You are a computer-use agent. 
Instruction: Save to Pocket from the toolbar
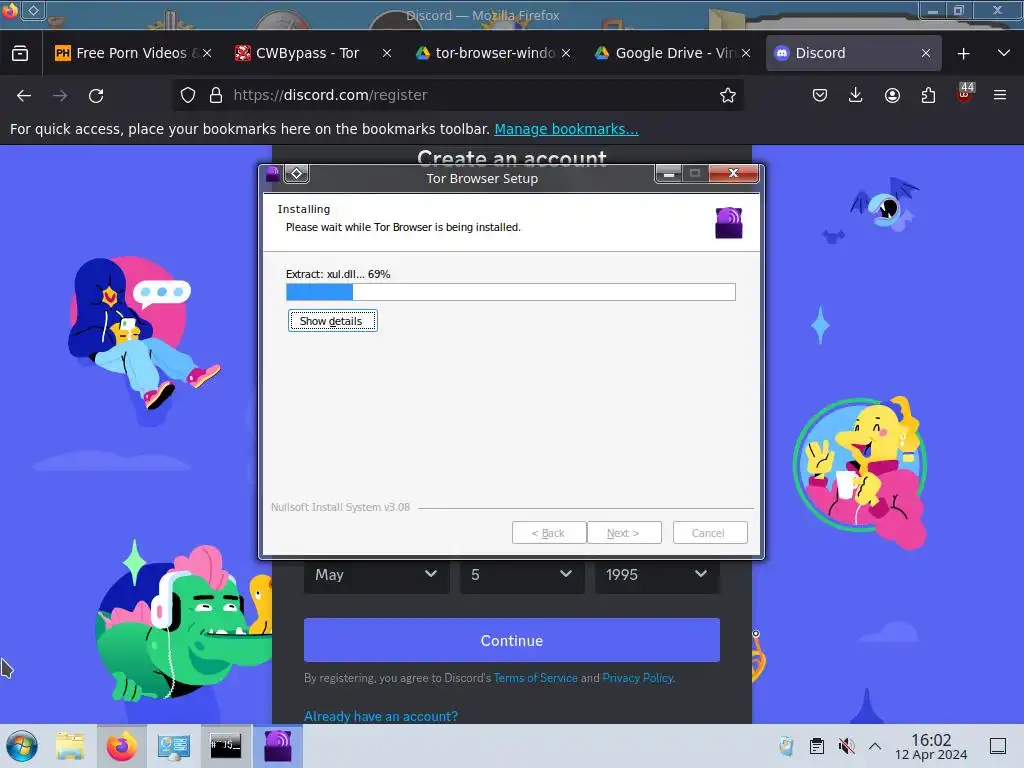820,95
